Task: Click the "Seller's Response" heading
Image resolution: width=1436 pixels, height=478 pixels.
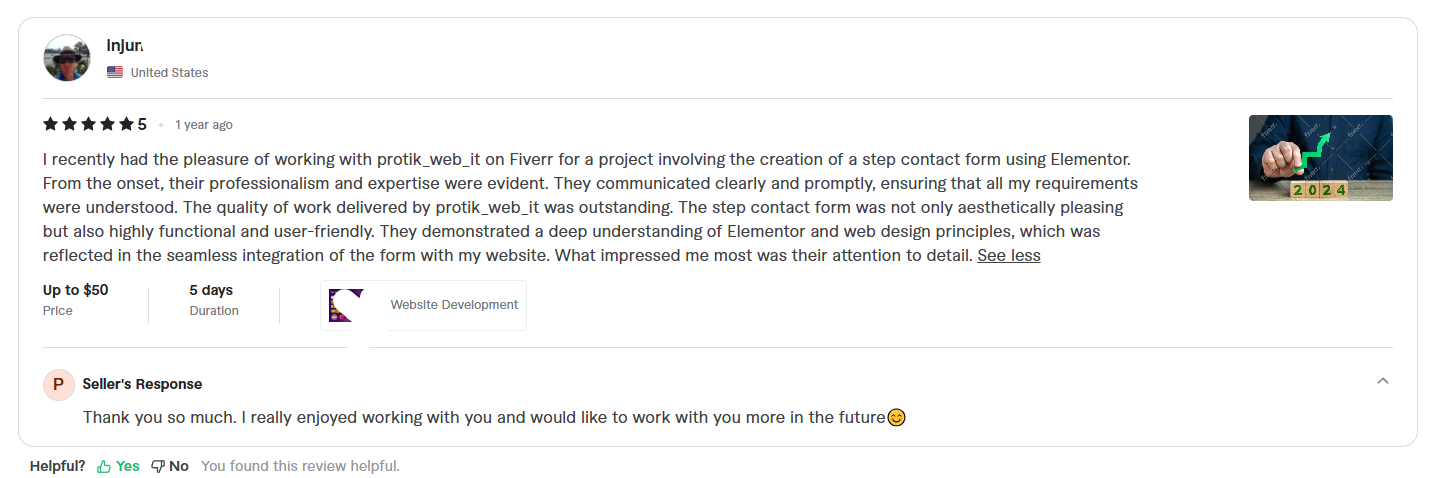Action: (x=142, y=384)
